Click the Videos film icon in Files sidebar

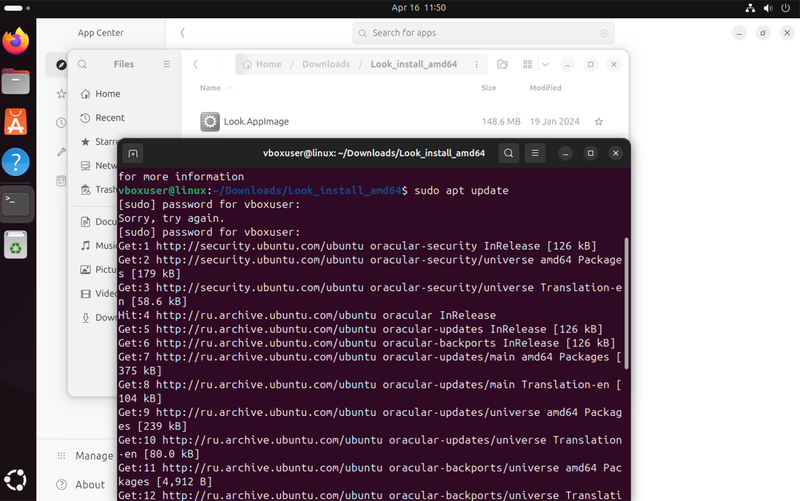coord(85,293)
